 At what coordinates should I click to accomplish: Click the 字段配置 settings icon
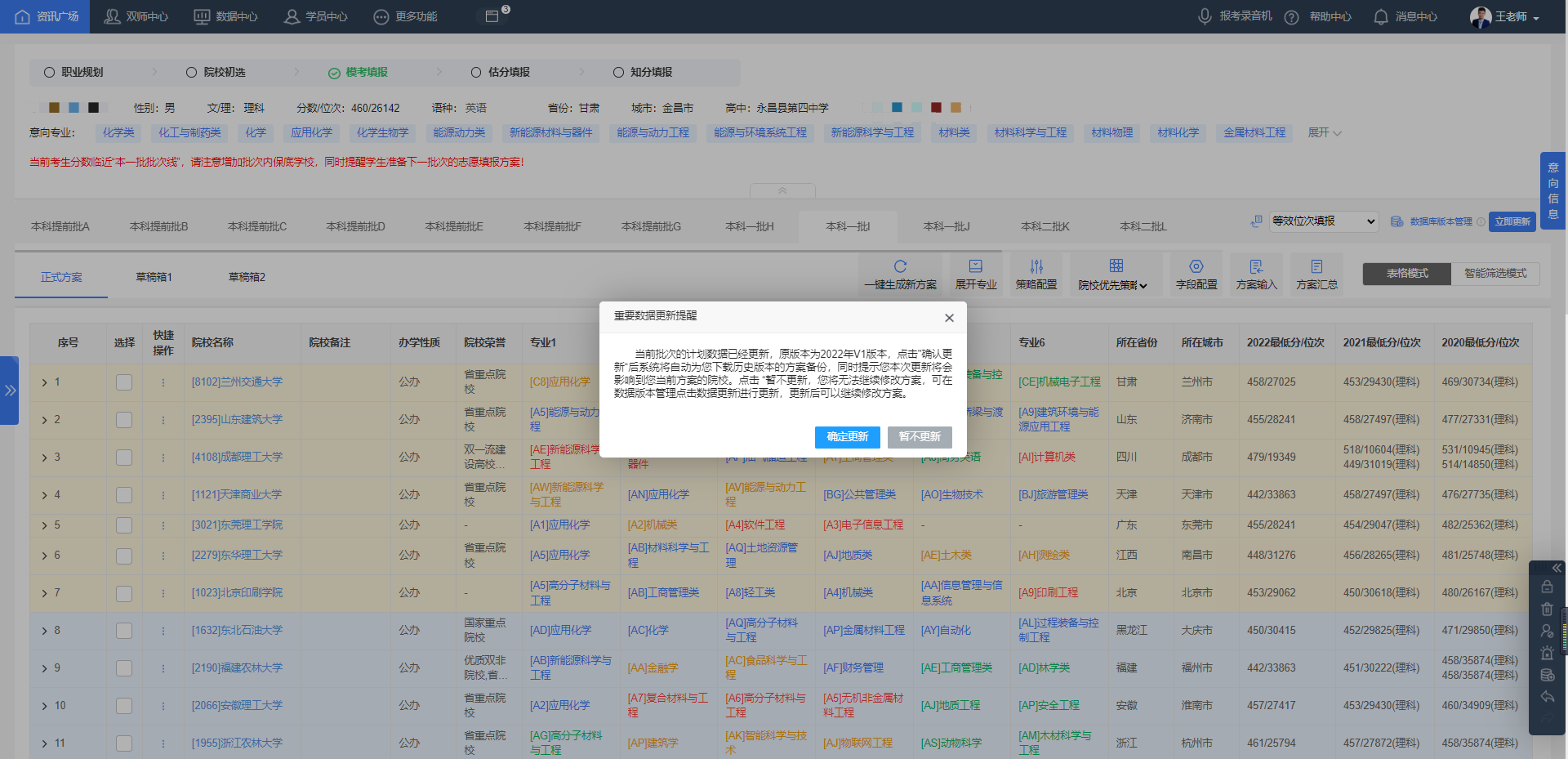pos(1196,266)
